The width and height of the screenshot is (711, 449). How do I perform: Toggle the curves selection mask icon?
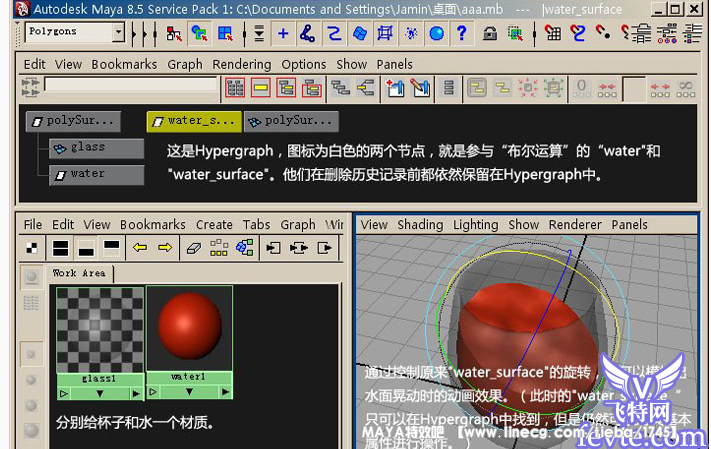coord(334,33)
